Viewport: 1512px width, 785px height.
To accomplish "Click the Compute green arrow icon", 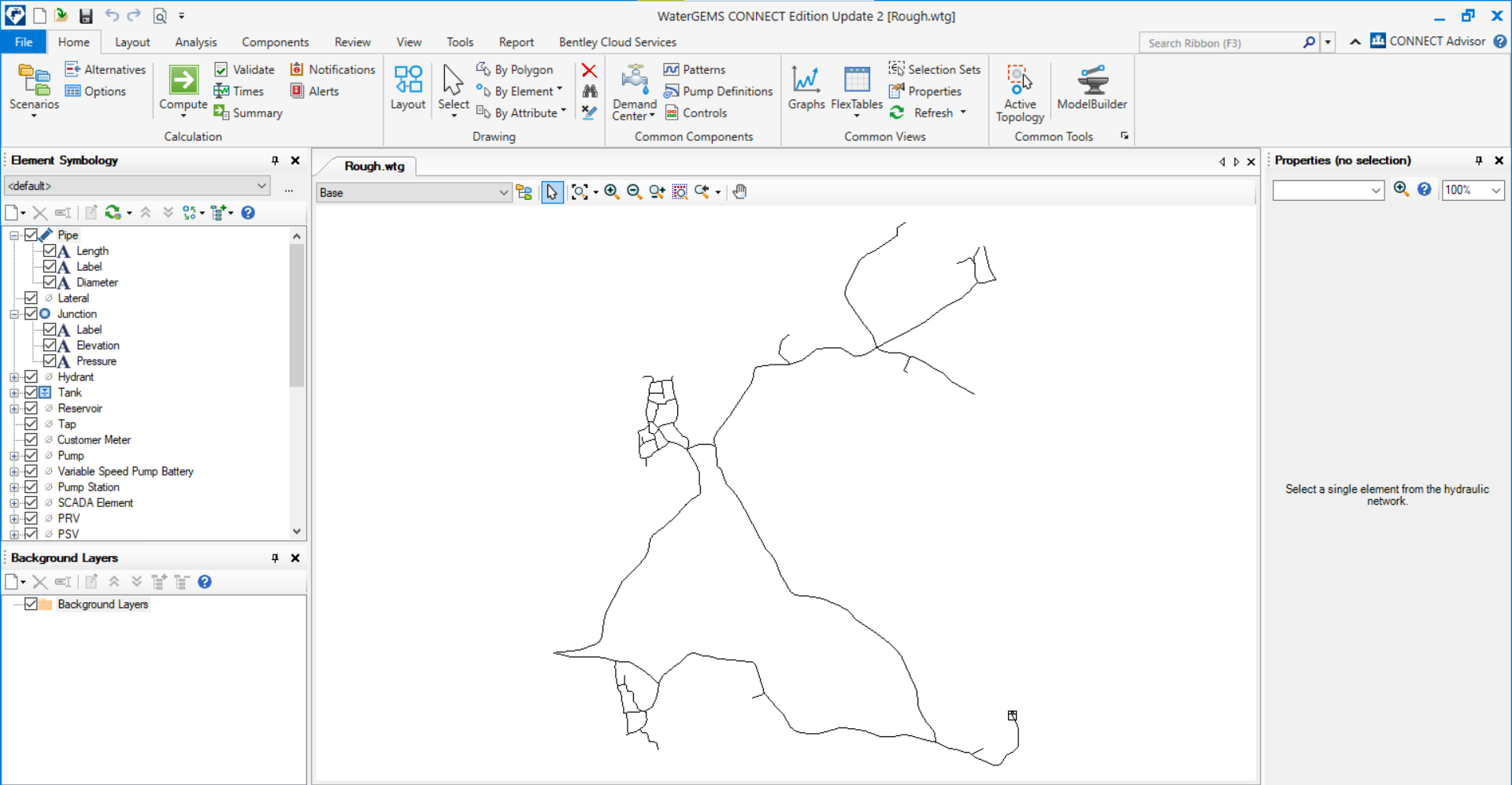I will tap(183, 80).
